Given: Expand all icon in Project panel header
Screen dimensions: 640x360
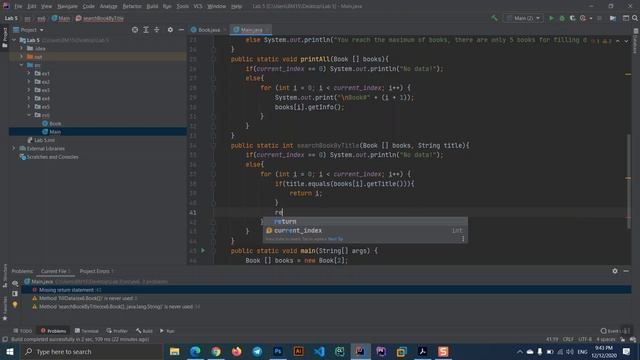Looking at the screenshot, I should (x=146, y=30).
